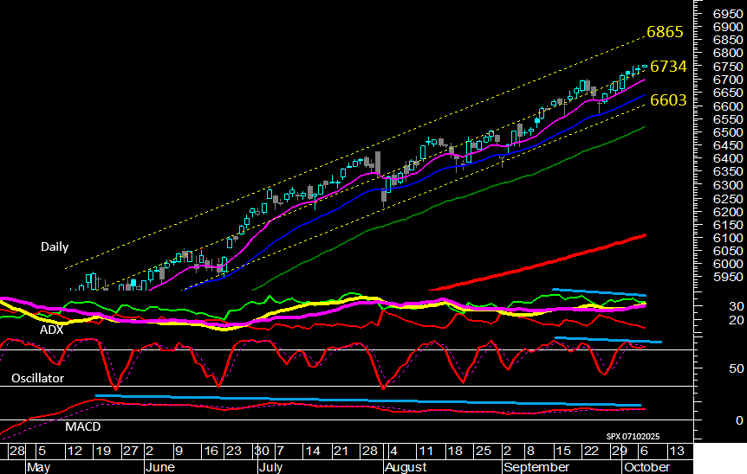Select May on the time axis

click(38, 466)
